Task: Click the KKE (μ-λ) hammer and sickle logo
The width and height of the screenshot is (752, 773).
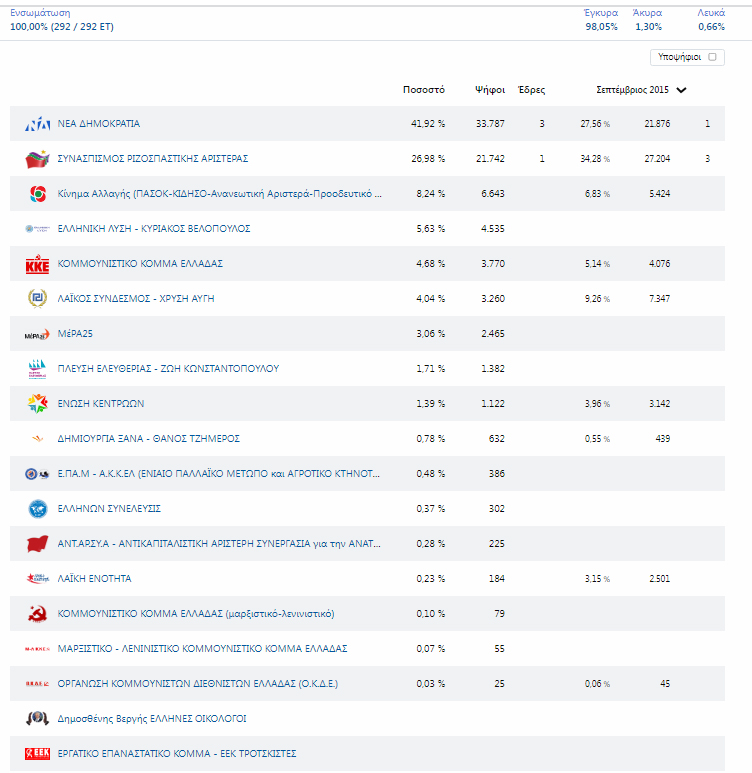Action: pyautogui.click(x=37, y=614)
